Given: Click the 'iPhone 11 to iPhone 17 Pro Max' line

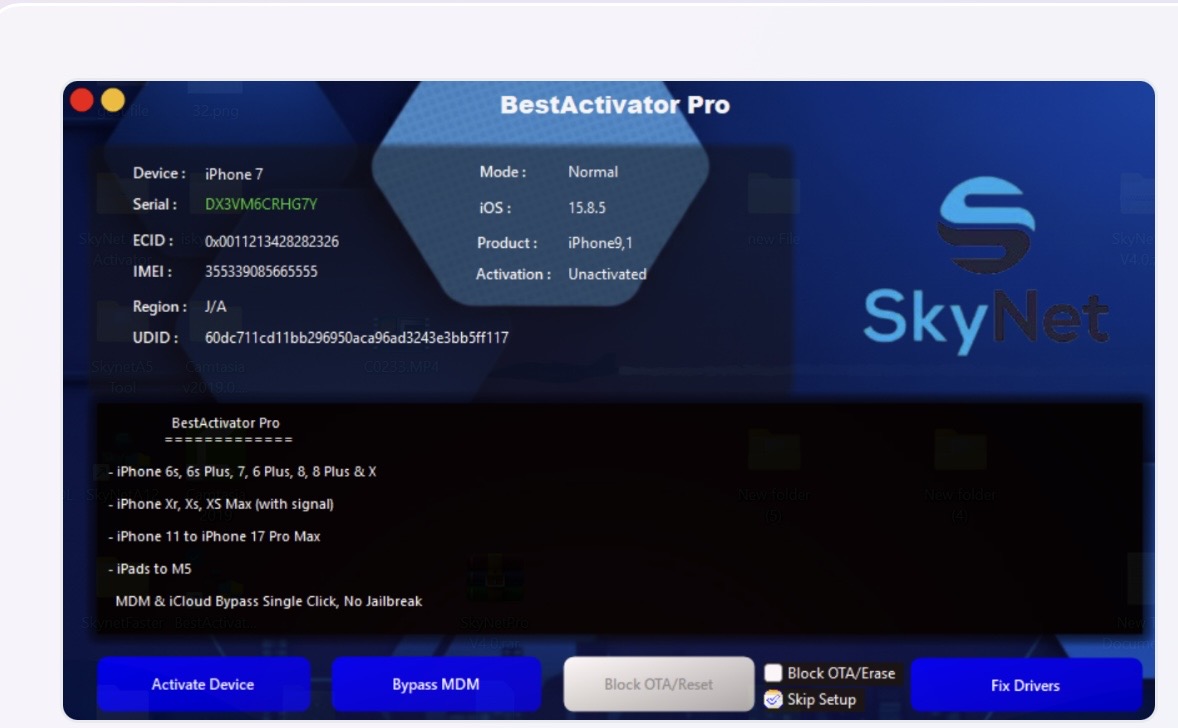Looking at the screenshot, I should (218, 537).
